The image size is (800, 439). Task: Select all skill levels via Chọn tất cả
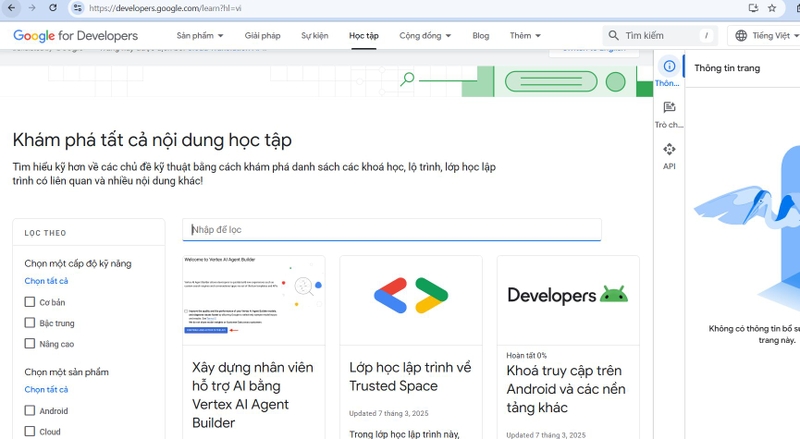(46, 281)
